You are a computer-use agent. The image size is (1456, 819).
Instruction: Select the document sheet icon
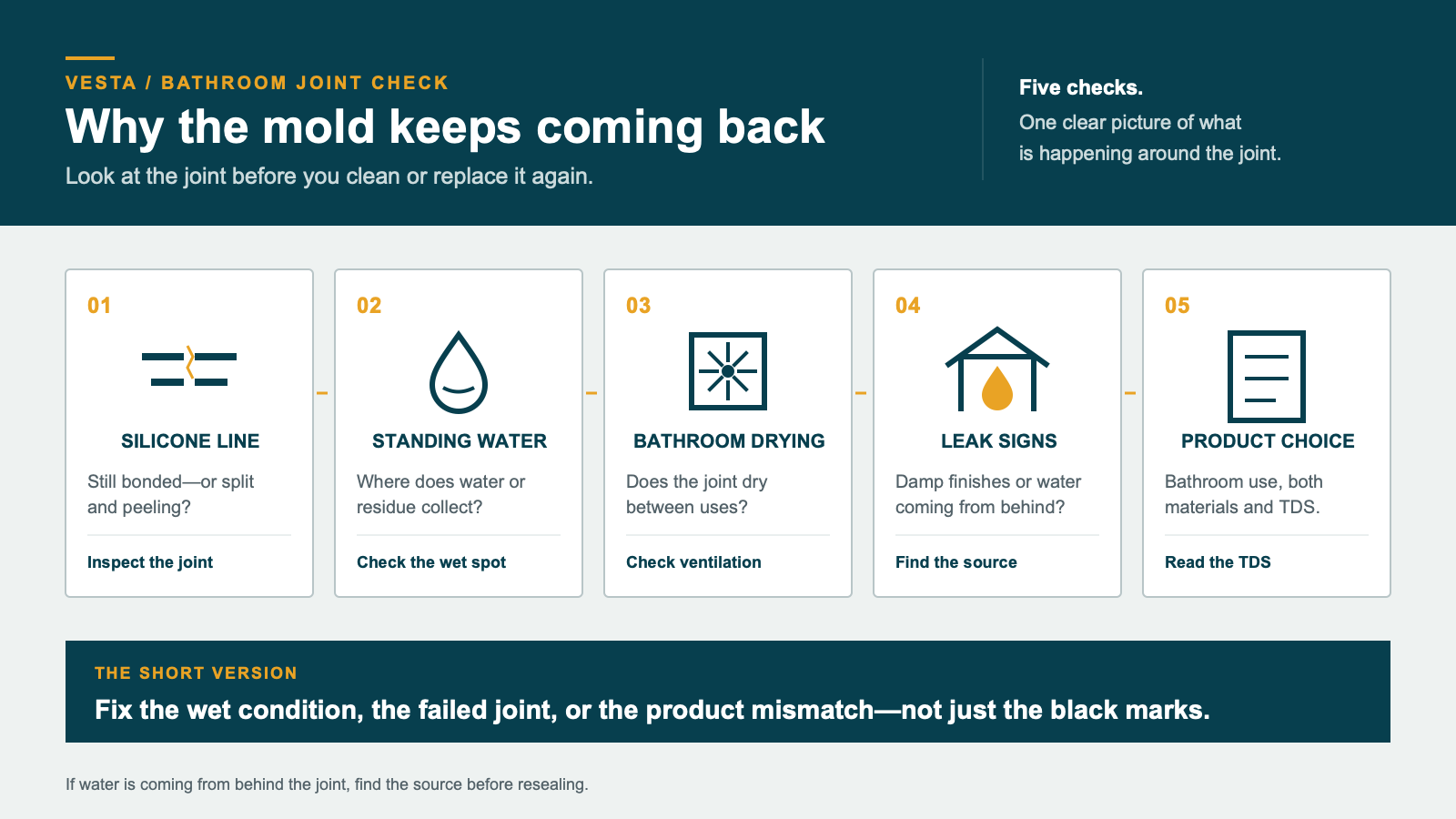[x=1267, y=377]
